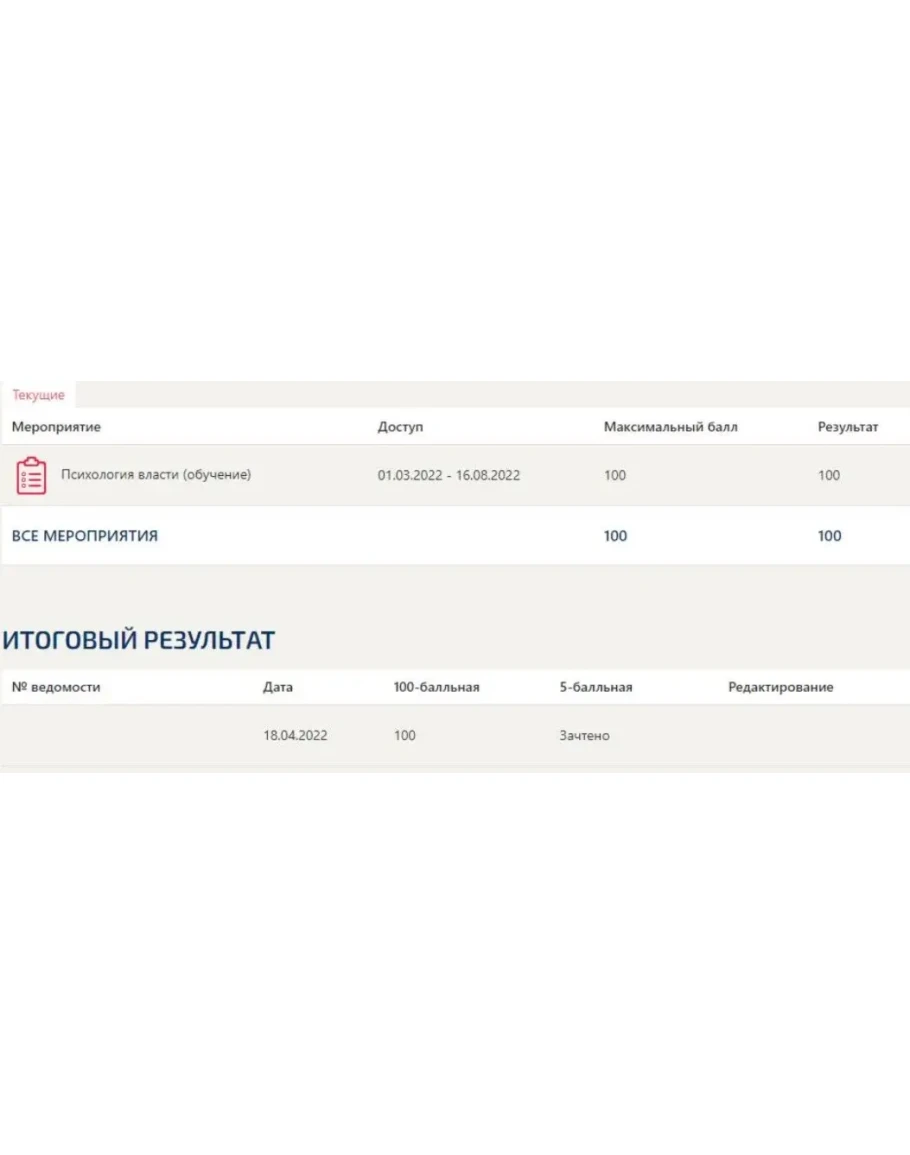
Task: Click the 100-балльная column header
Action: click(x=436, y=687)
